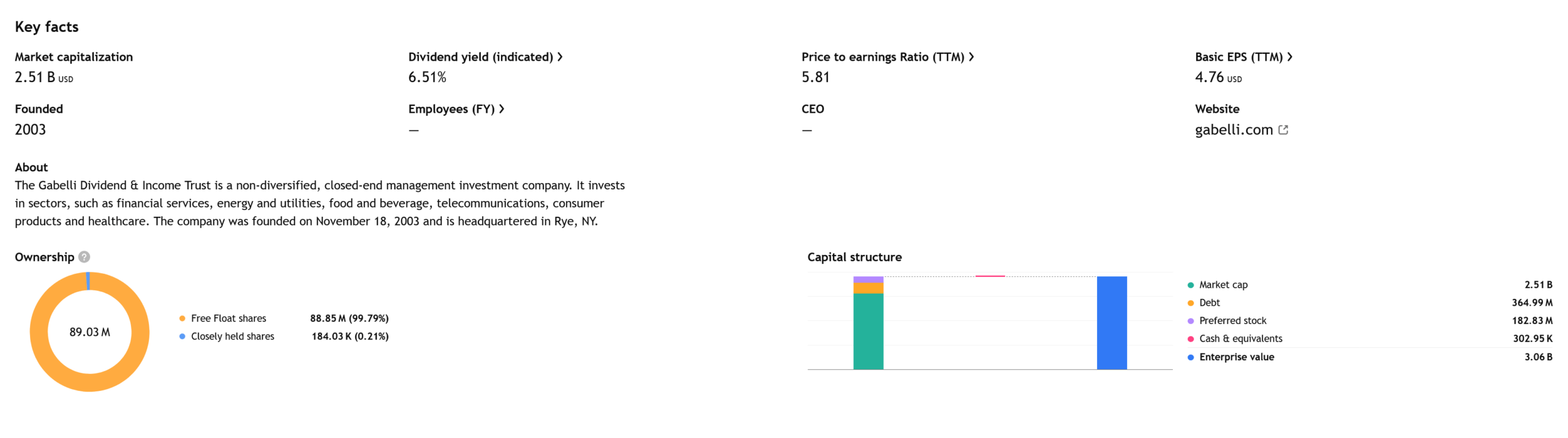Expand the Employees (FY) section
The width and height of the screenshot is (1568, 438).
point(502,108)
